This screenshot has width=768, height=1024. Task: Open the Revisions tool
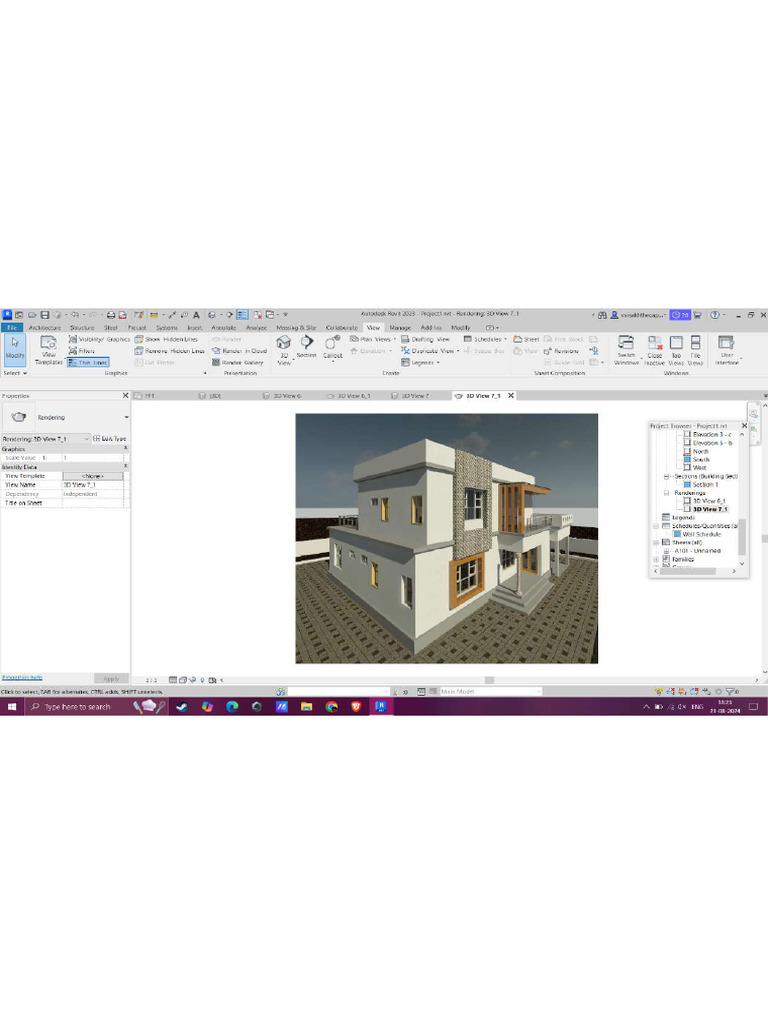coord(561,351)
